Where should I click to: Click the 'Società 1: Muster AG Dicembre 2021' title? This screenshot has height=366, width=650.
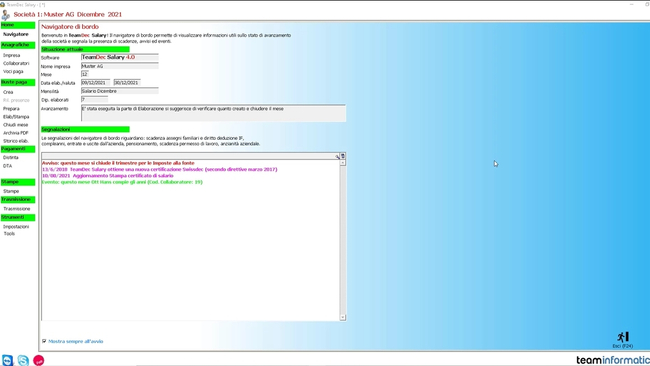click(68, 15)
